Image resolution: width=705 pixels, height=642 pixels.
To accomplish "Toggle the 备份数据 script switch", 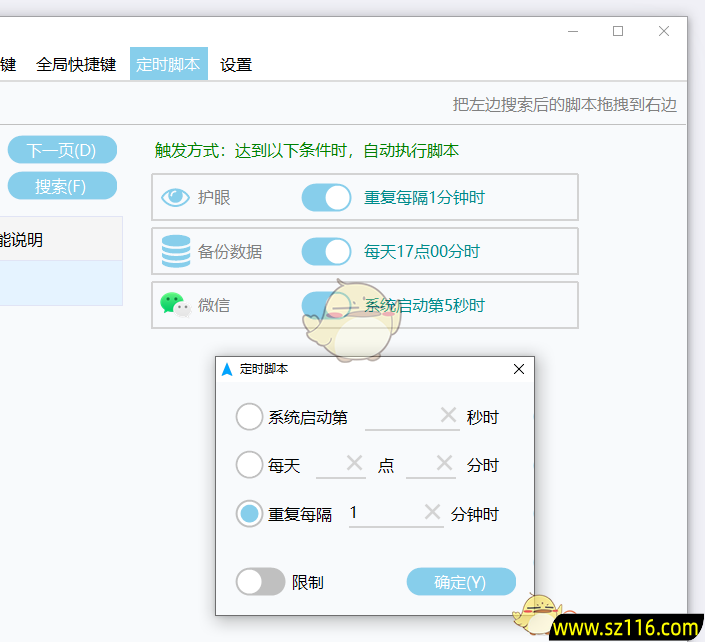I will point(326,251).
